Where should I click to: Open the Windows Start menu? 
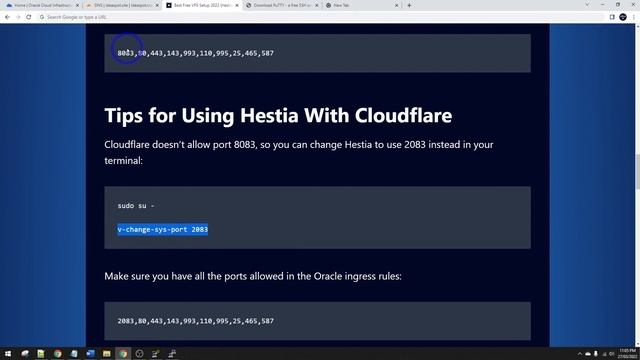[8, 353]
